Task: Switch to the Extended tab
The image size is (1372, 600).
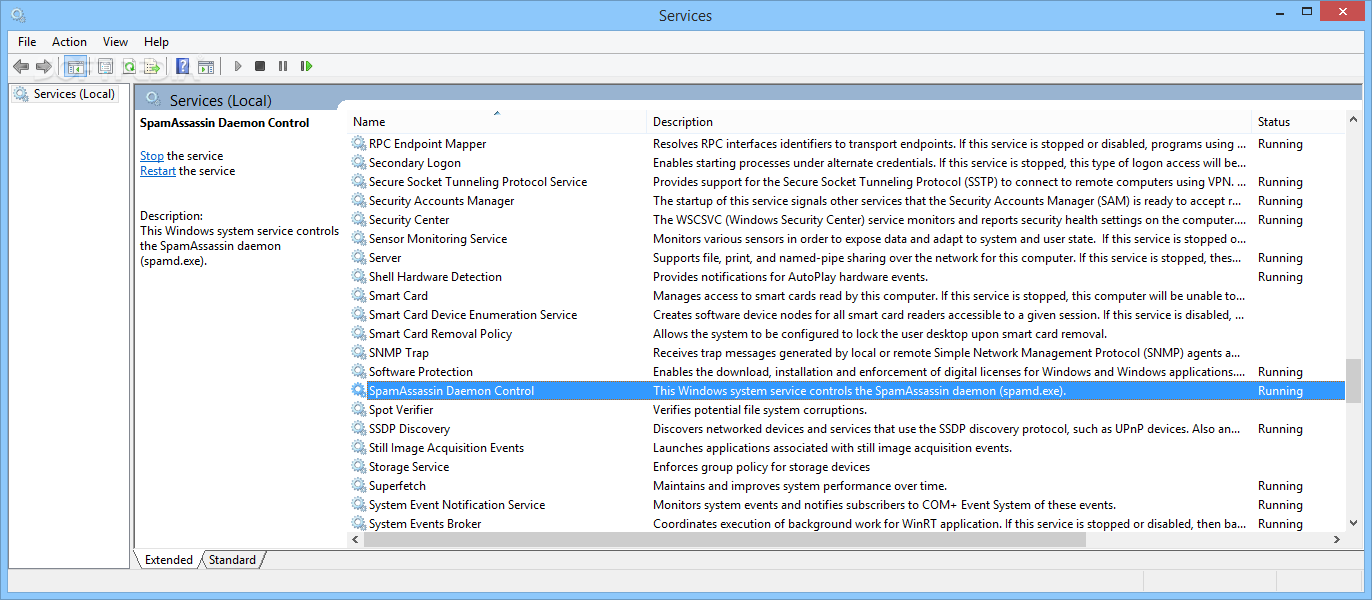Action: 168,560
